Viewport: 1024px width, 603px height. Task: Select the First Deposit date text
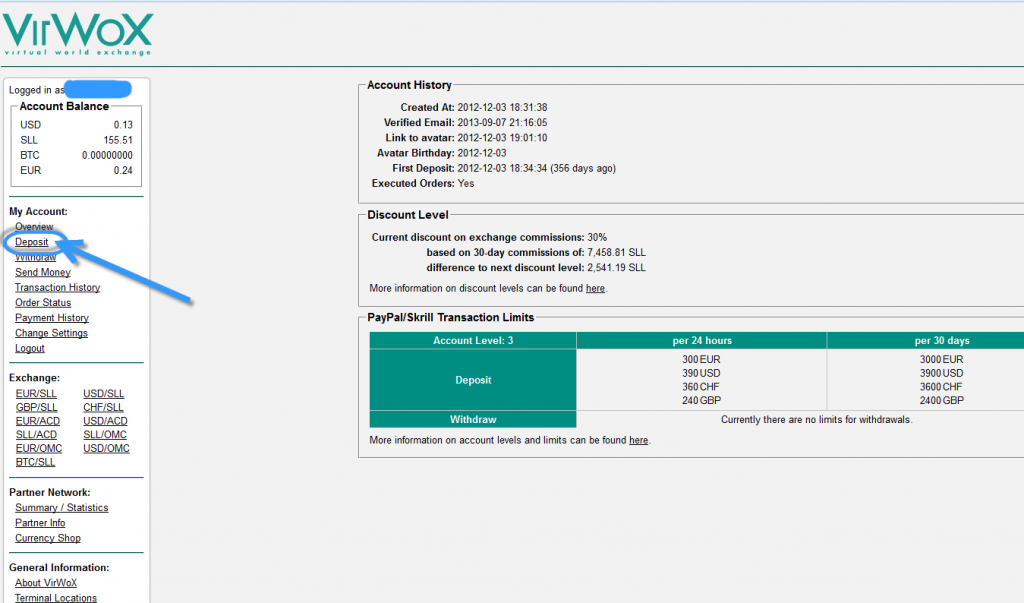pyautogui.click(x=536, y=168)
